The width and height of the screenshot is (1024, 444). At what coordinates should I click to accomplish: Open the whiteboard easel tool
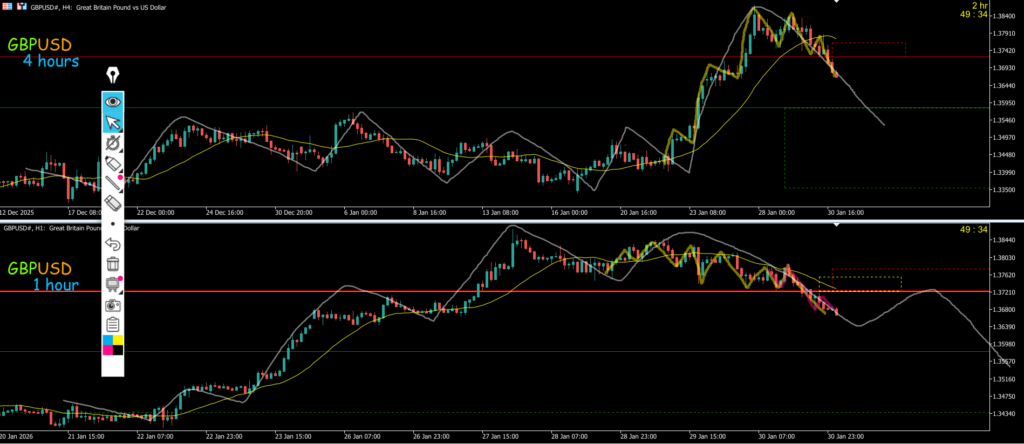(x=113, y=284)
